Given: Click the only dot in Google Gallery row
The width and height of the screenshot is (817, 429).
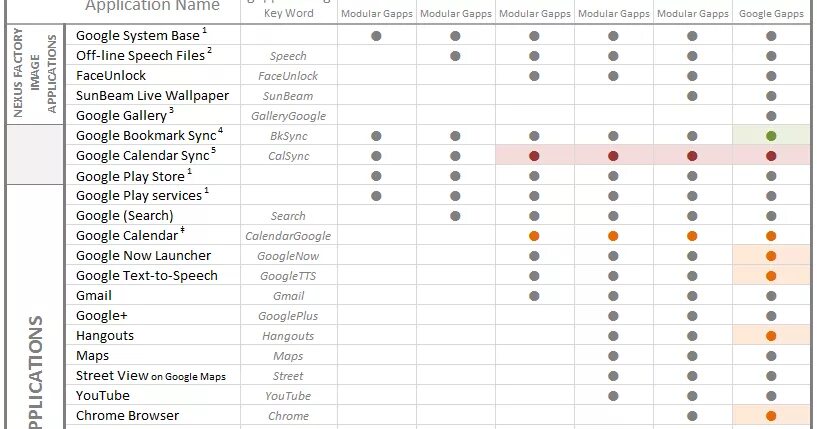Looking at the screenshot, I should point(771,116).
